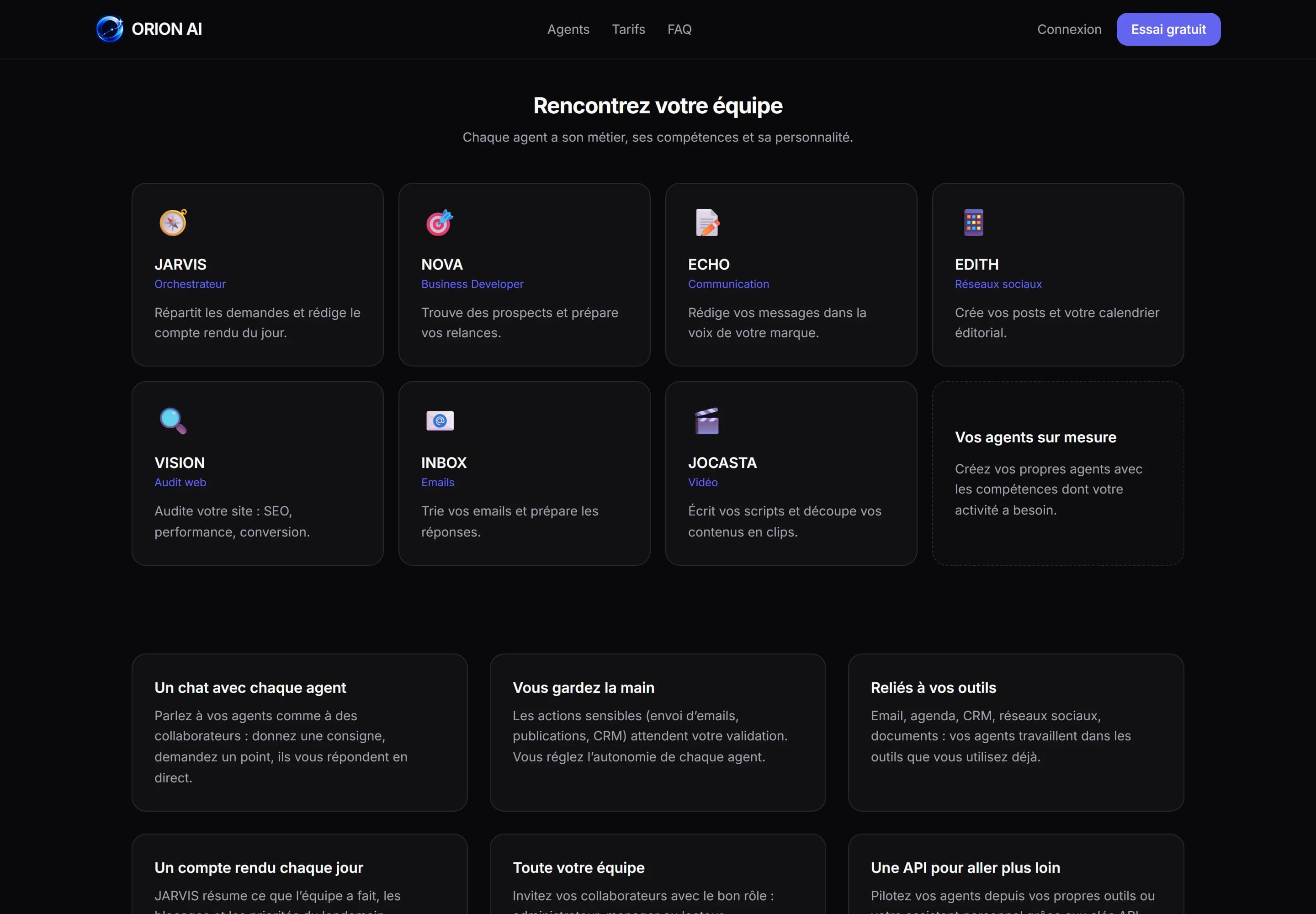The height and width of the screenshot is (914, 1316).
Task: Click the Un chat avec chaque agent title
Action: [x=250, y=688]
